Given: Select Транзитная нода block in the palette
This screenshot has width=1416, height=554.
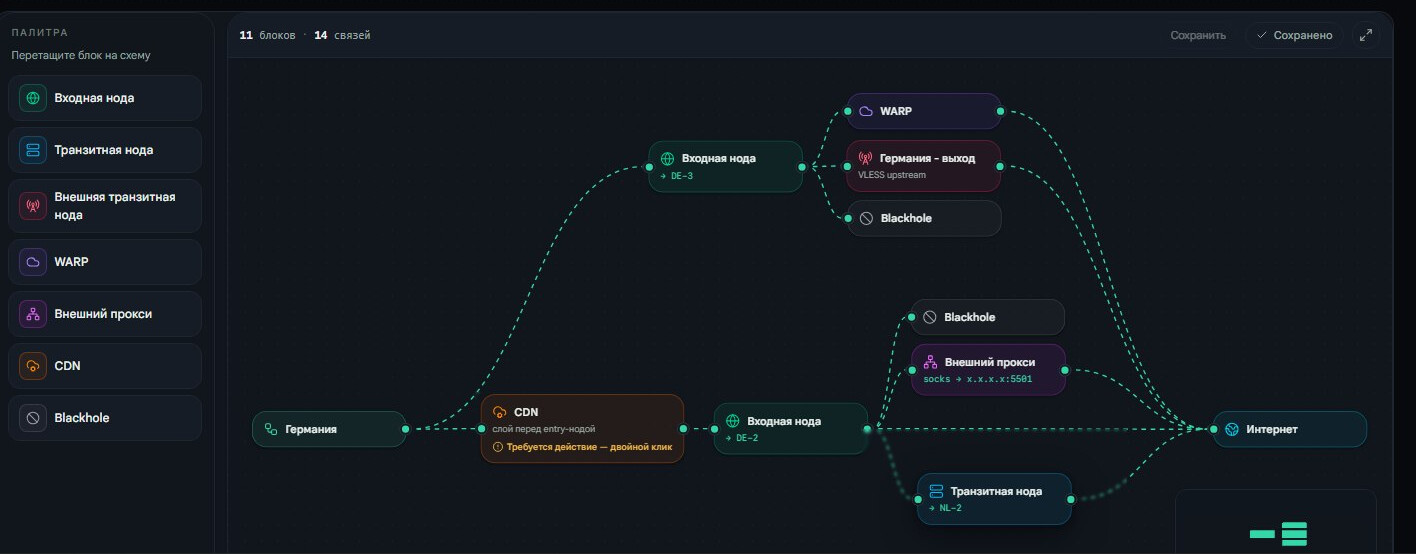Looking at the screenshot, I should click(106, 150).
